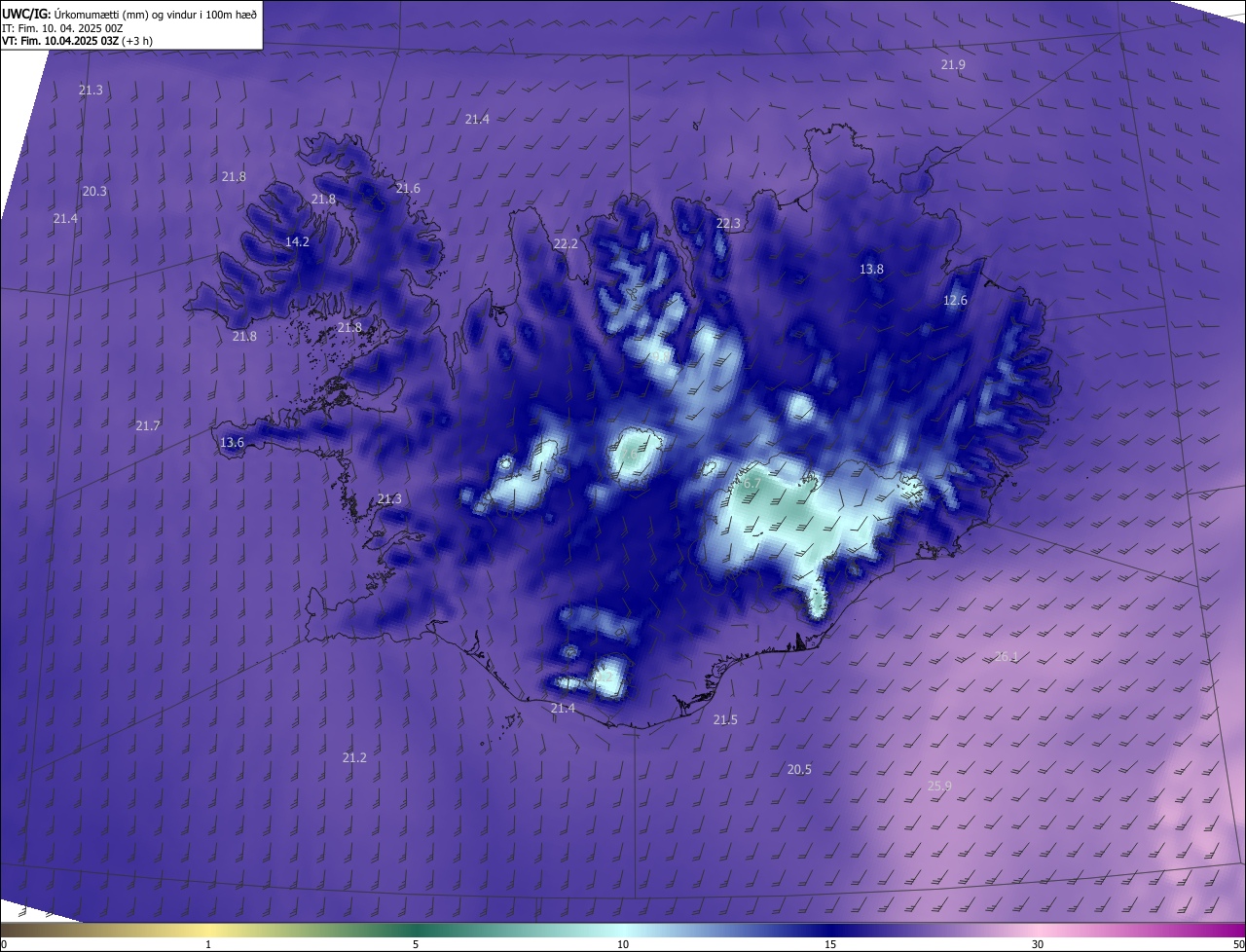Click the 21.6 value label
Viewport: 1246px width, 952px height.
(x=408, y=189)
